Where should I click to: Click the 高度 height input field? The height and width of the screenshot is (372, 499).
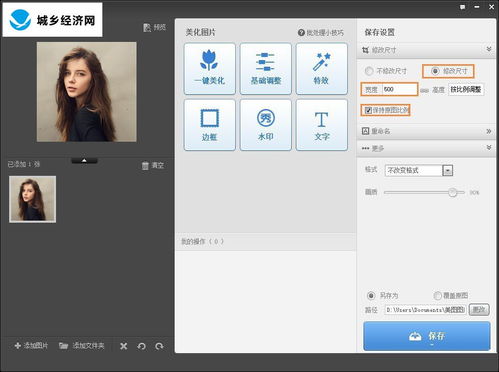pos(466,89)
